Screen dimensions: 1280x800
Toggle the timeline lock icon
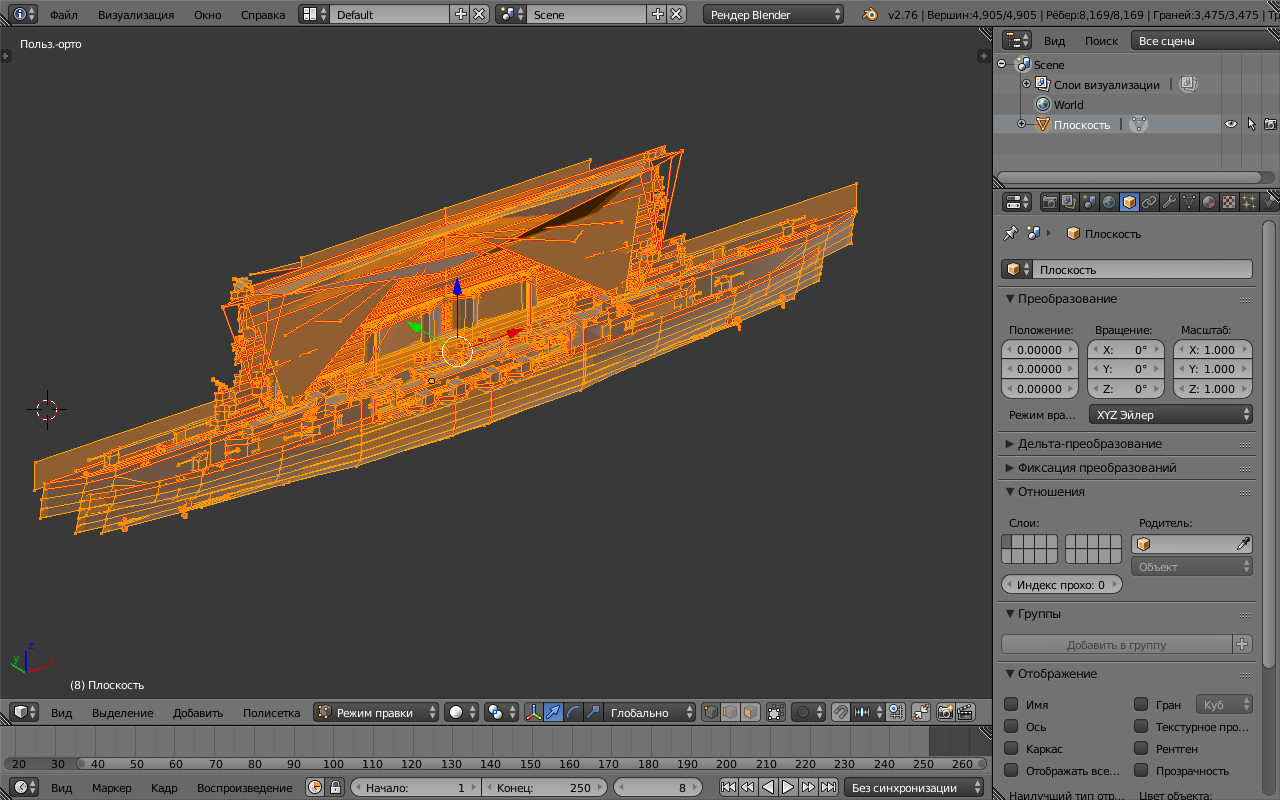click(336, 788)
